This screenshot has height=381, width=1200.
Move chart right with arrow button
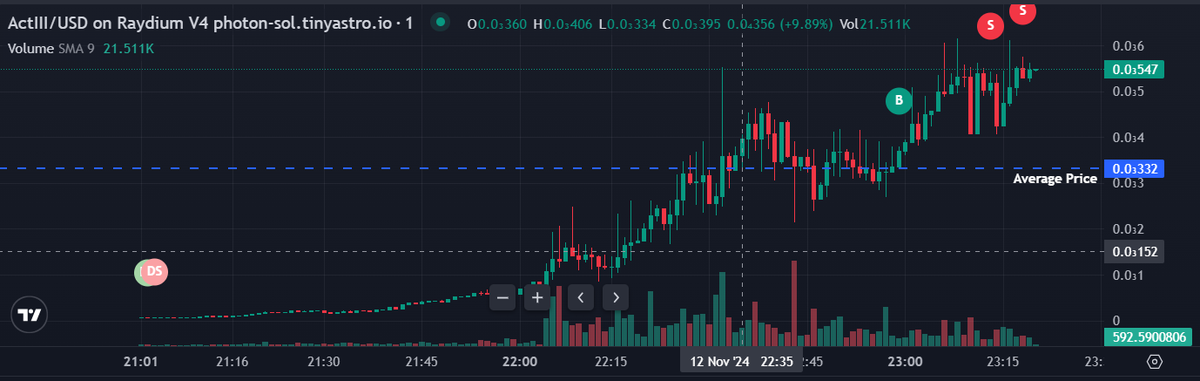coord(616,297)
